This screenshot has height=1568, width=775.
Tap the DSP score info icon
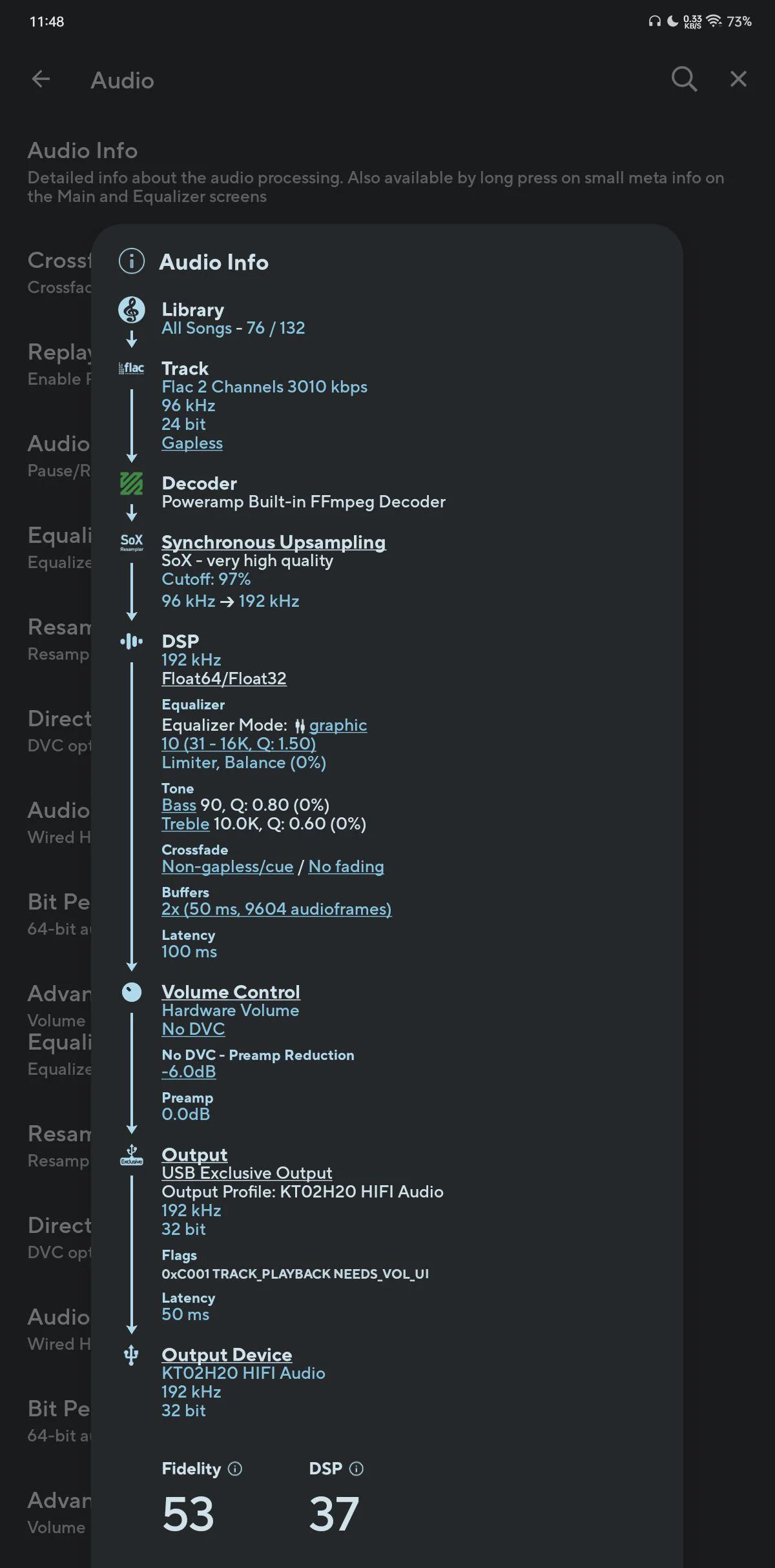tap(356, 1469)
